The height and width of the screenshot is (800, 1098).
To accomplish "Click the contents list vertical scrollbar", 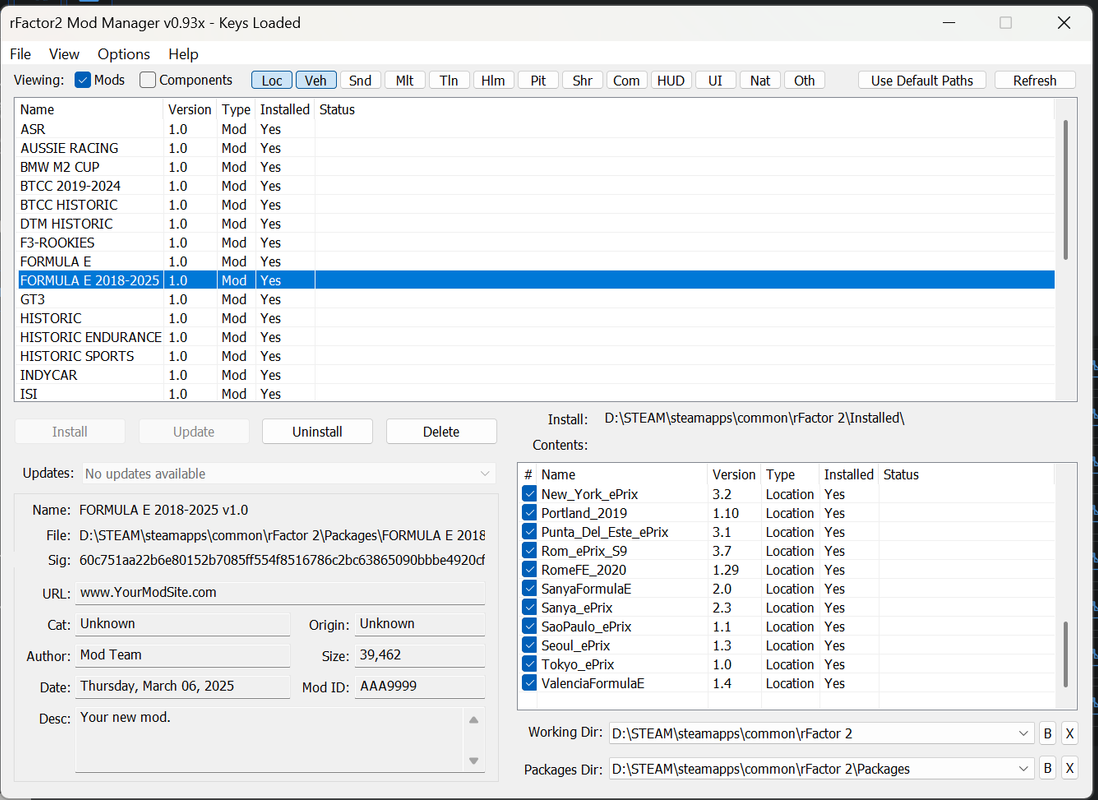I will (x=1066, y=654).
